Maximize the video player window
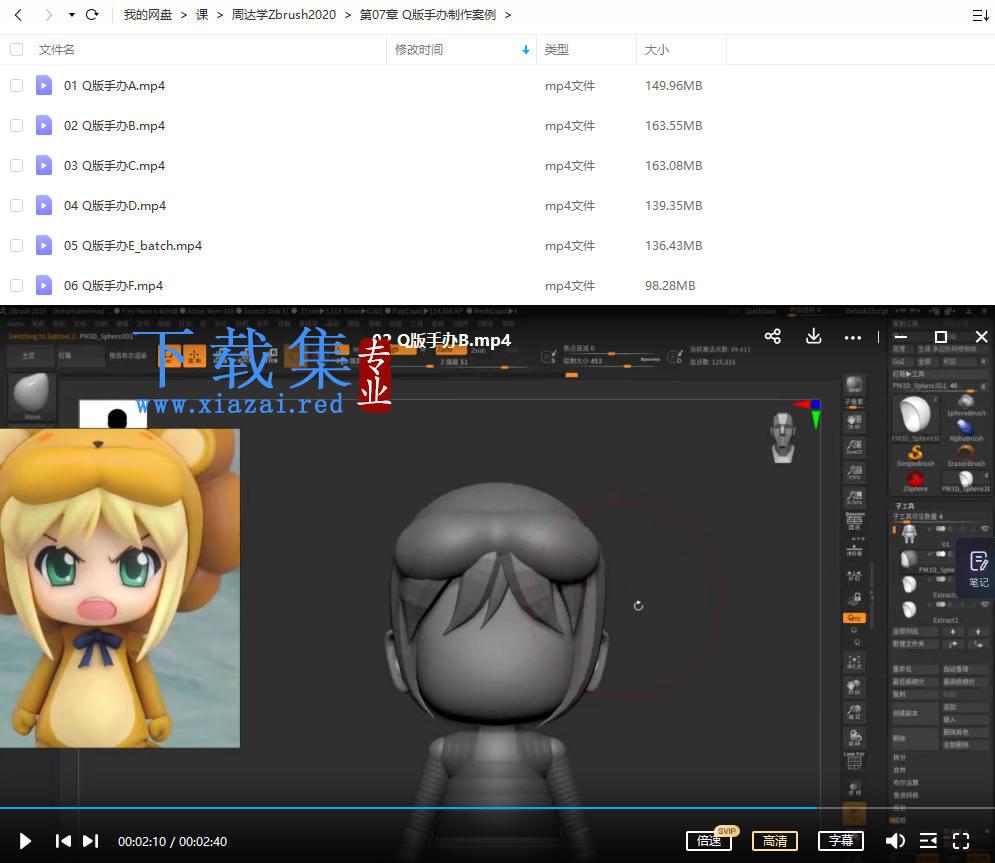This screenshot has width=995, height=863. pyautogui.click(x=941, y=336)
